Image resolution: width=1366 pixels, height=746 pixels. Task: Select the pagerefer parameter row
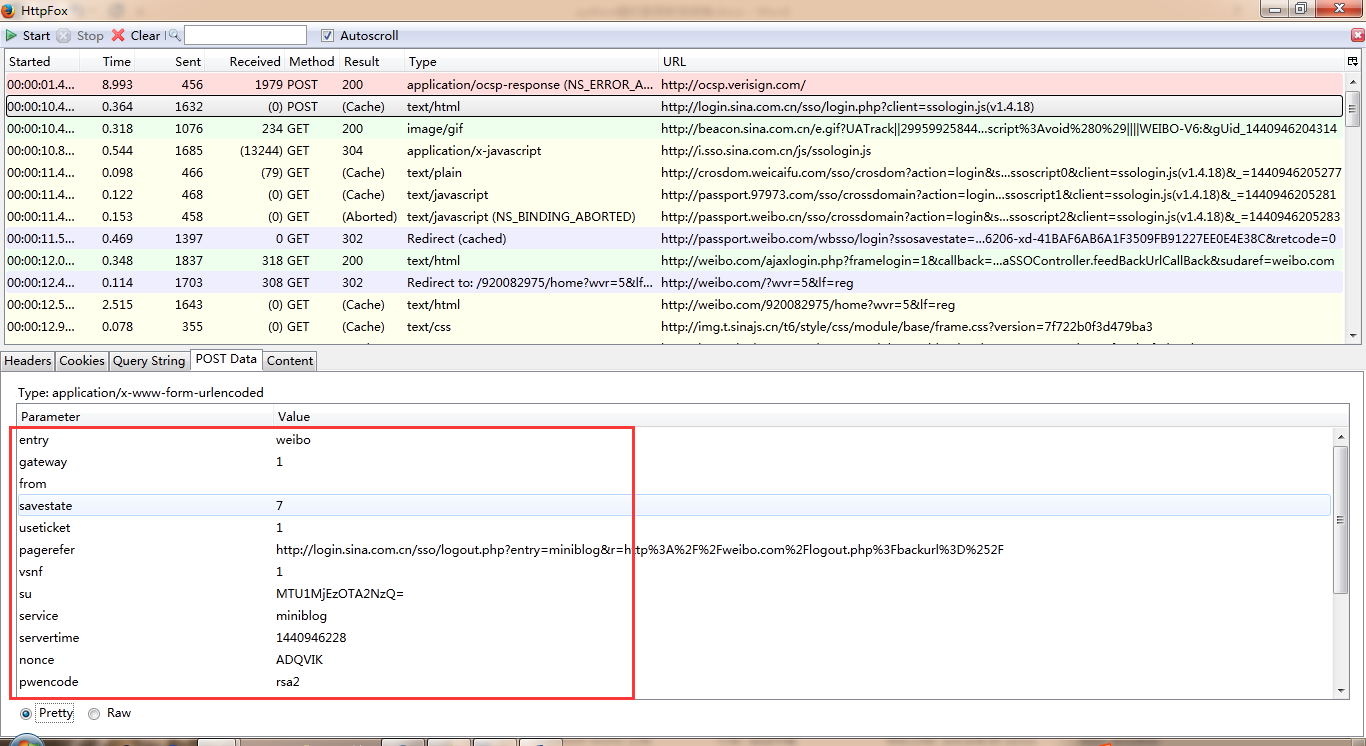click(674, 549)
